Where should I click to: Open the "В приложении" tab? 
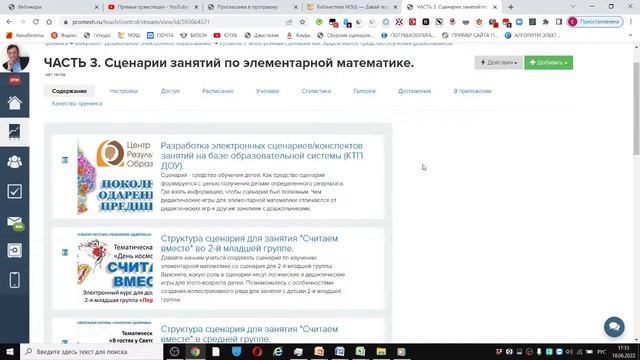472,91
